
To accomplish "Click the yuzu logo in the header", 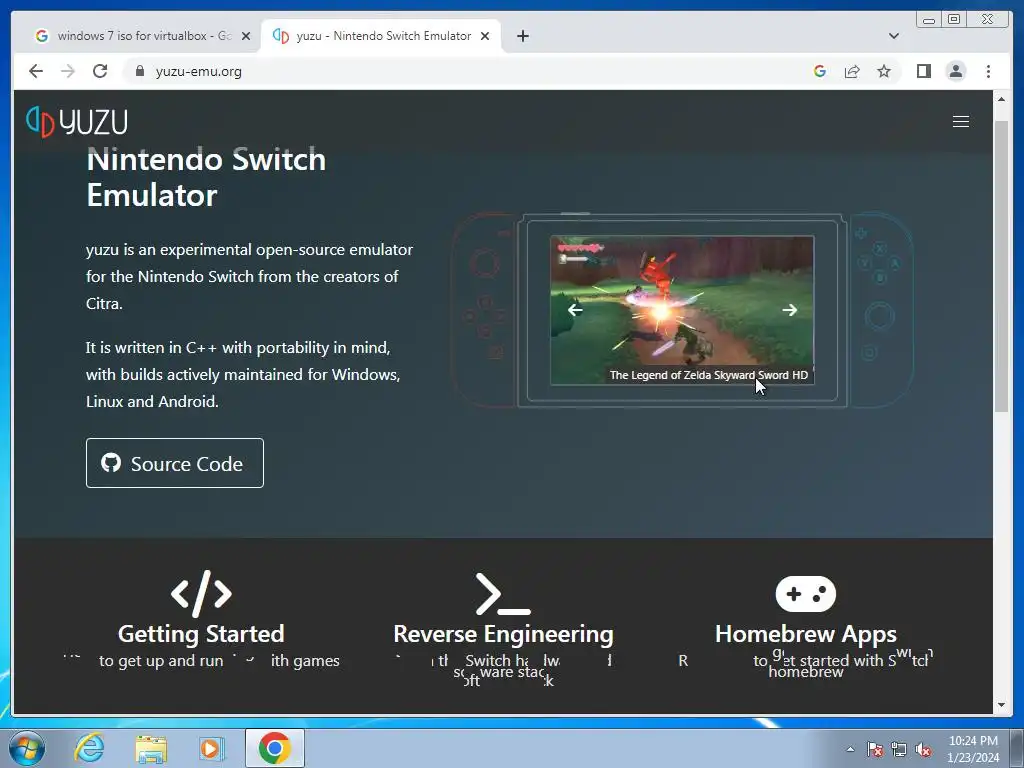I will tap(77, 122).
